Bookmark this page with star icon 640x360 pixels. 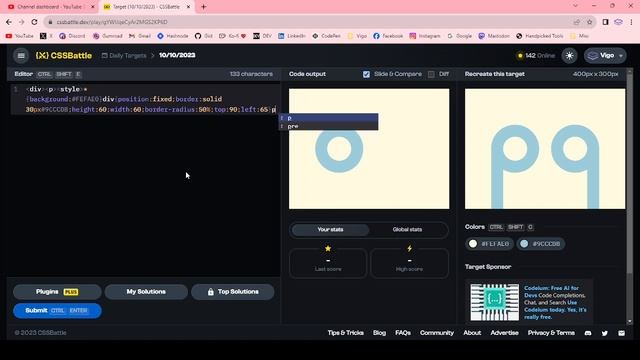tap(589, 22)
